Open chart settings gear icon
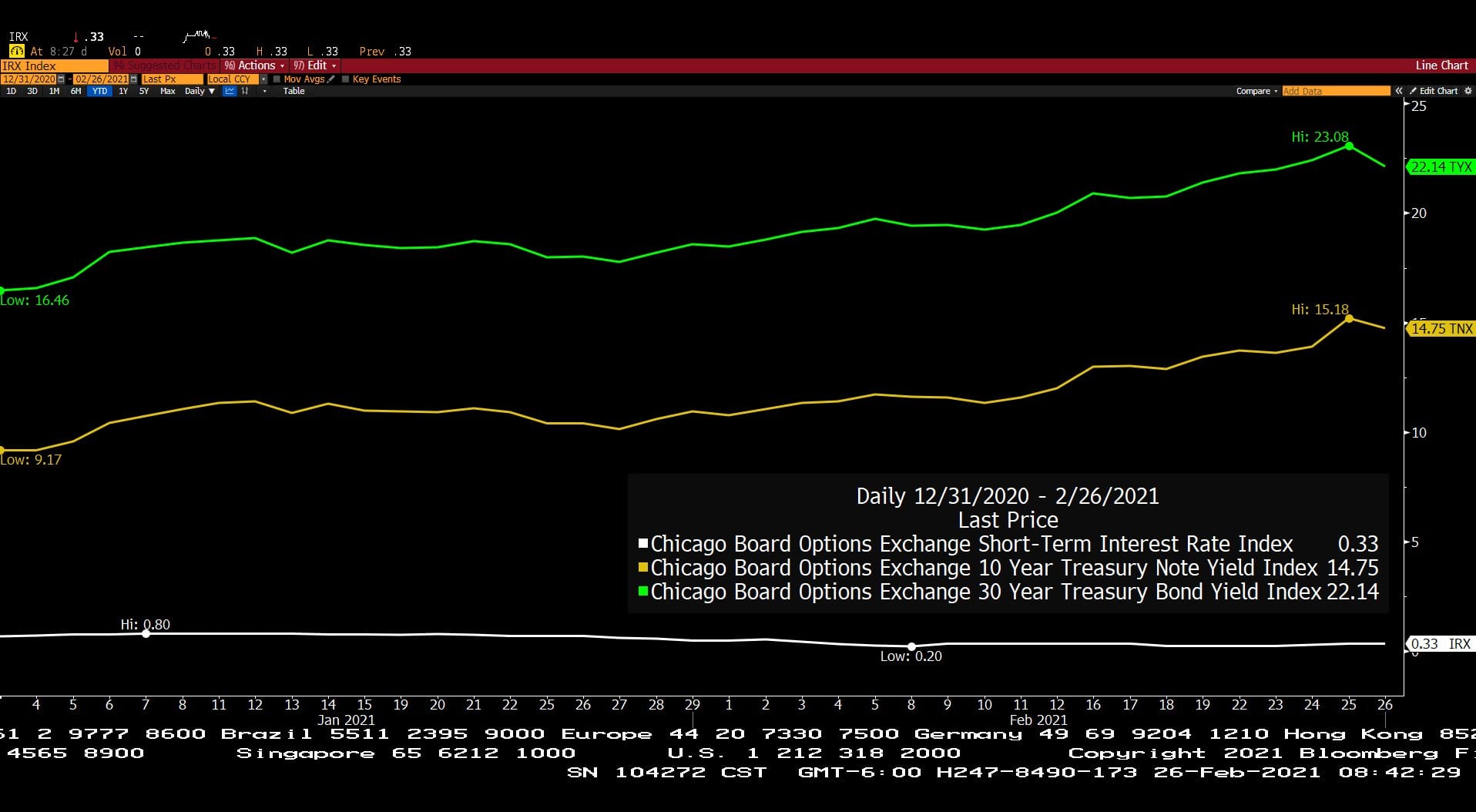The height and width of the screenshot is (812, 1476). click(1468, 91)
